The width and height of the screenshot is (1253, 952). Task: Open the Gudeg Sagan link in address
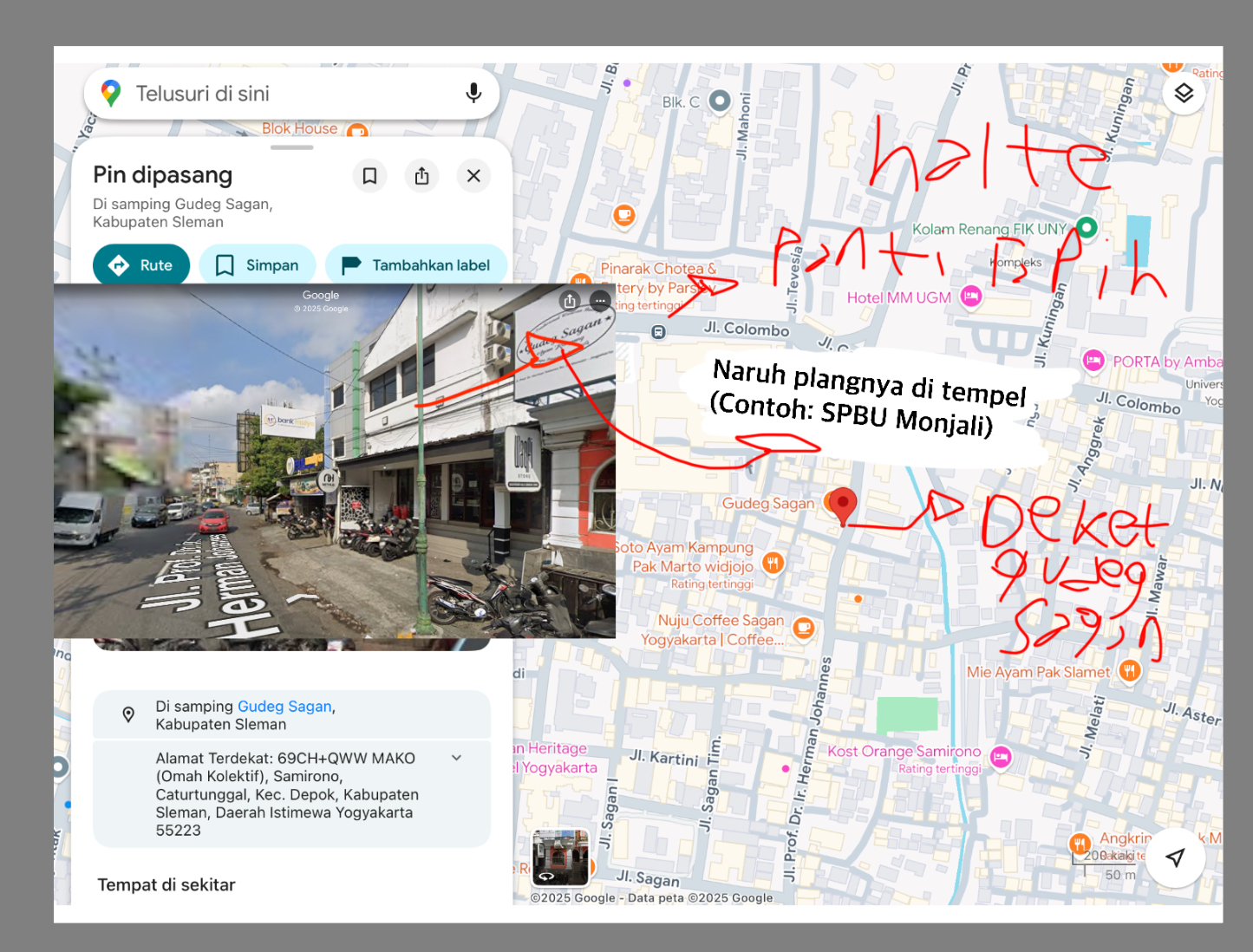(x=284, y=707)
